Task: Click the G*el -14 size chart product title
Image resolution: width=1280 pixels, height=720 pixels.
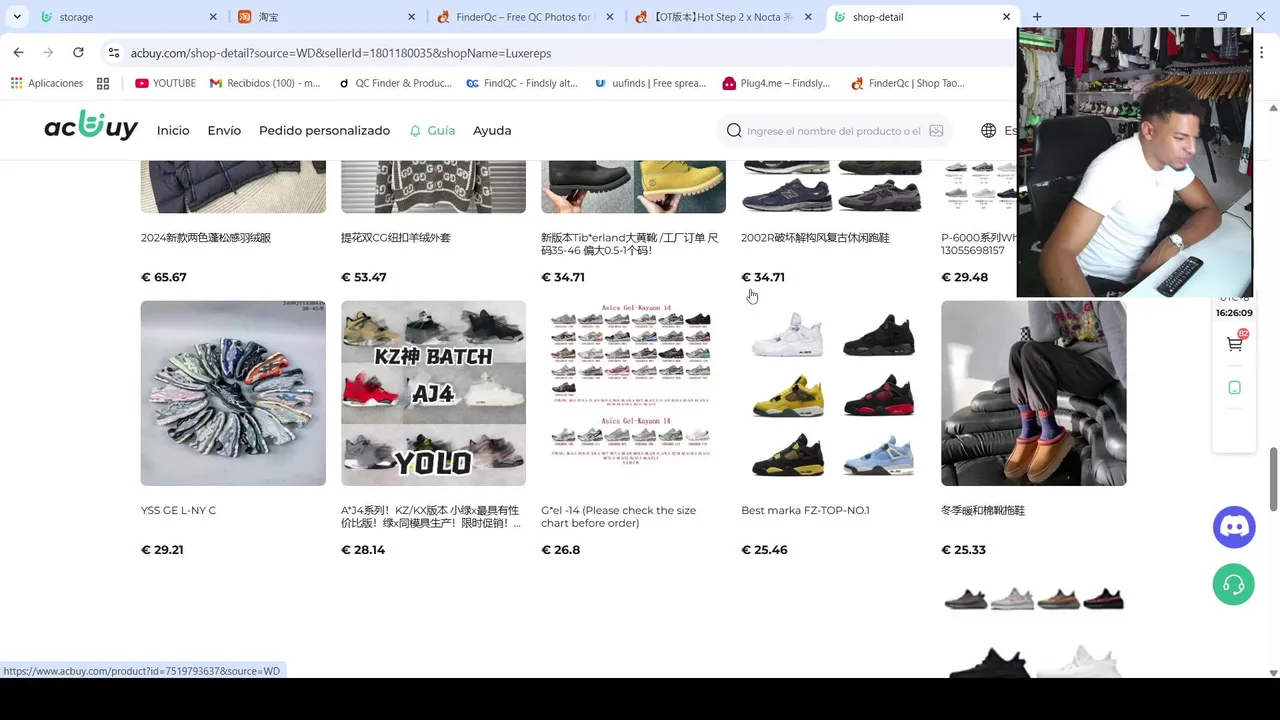Action: (x=618, y=517)
